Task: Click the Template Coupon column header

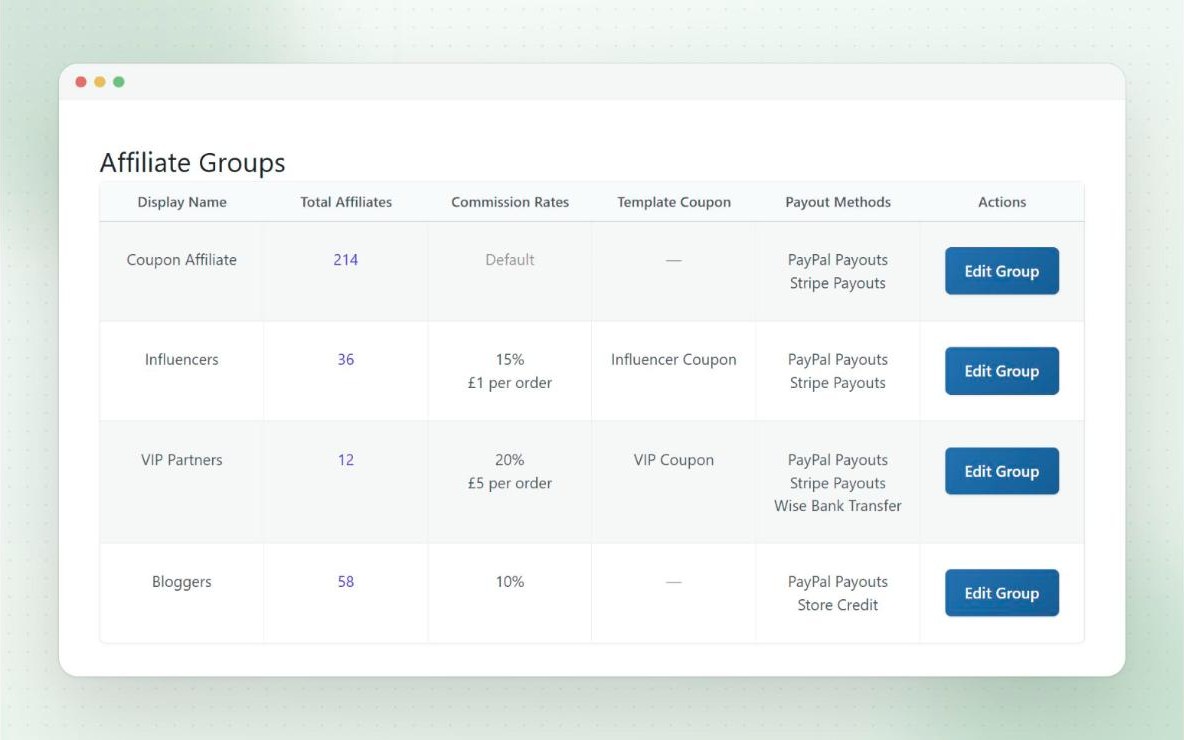Action: tap(674, 202)
